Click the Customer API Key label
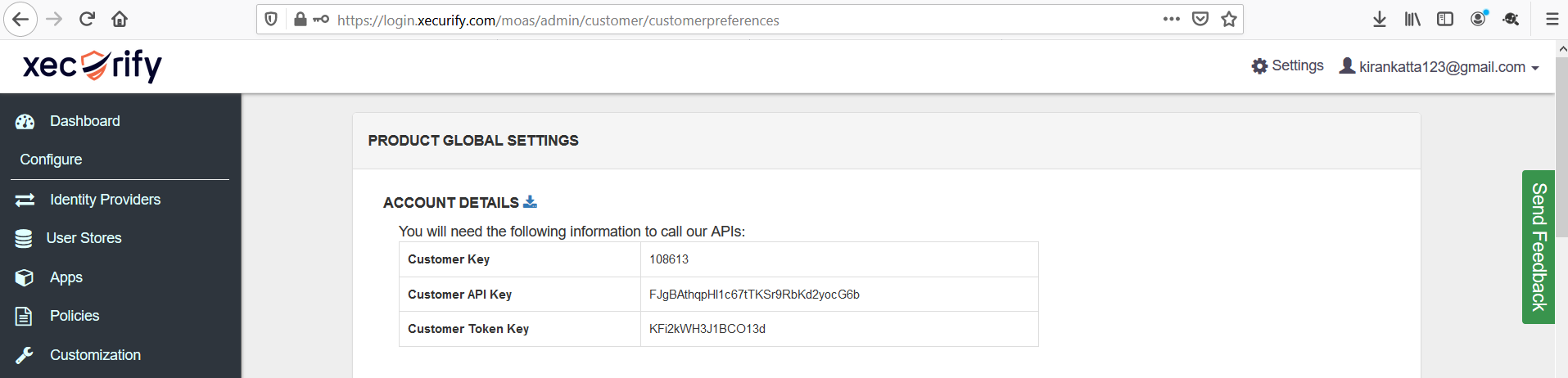 (459, 295)
